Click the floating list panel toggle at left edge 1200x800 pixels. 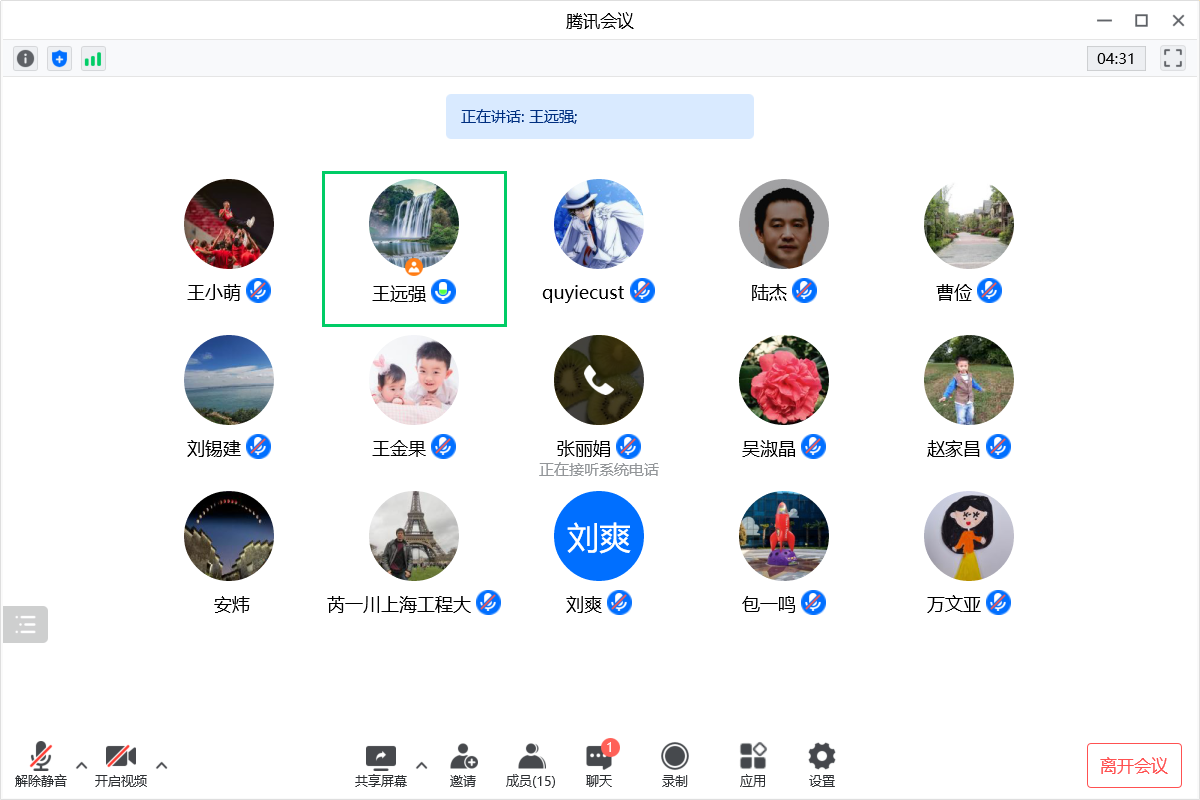pyautogui.click(x=25, y=625)
